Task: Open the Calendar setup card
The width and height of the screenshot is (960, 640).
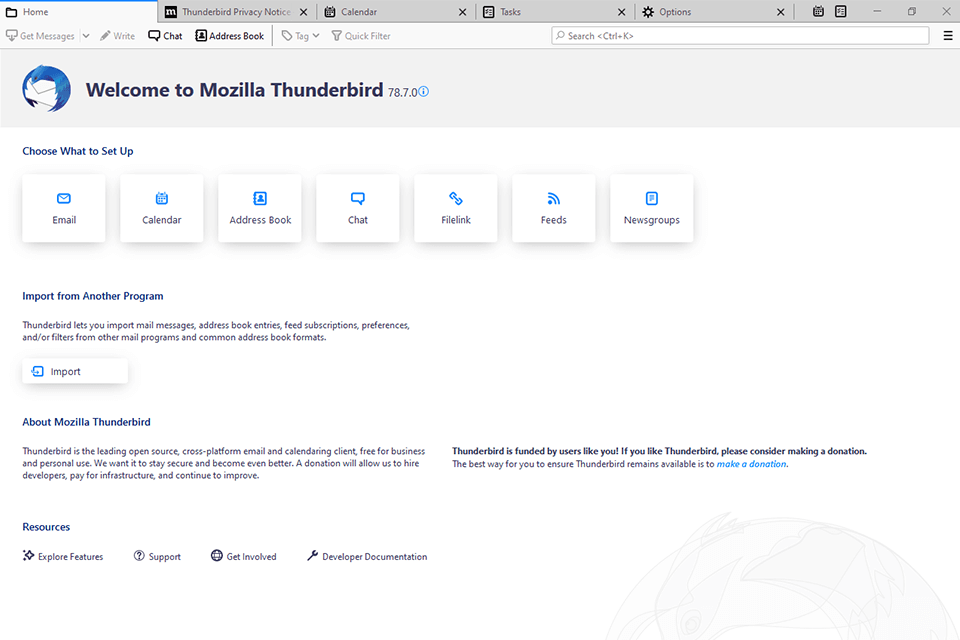Action: [x=162, y=208]
